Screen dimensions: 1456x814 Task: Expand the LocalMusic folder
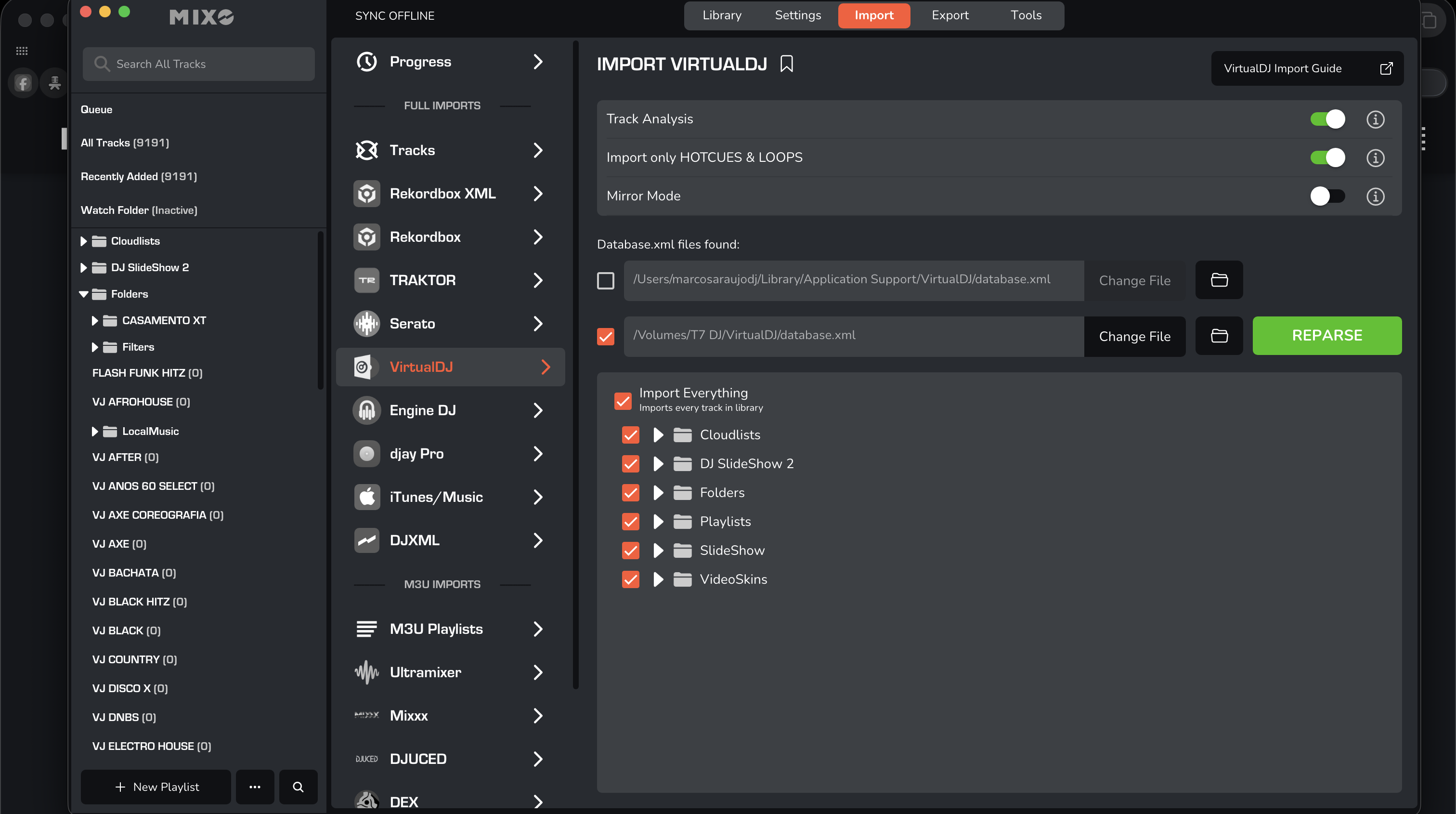pos(95,432)
